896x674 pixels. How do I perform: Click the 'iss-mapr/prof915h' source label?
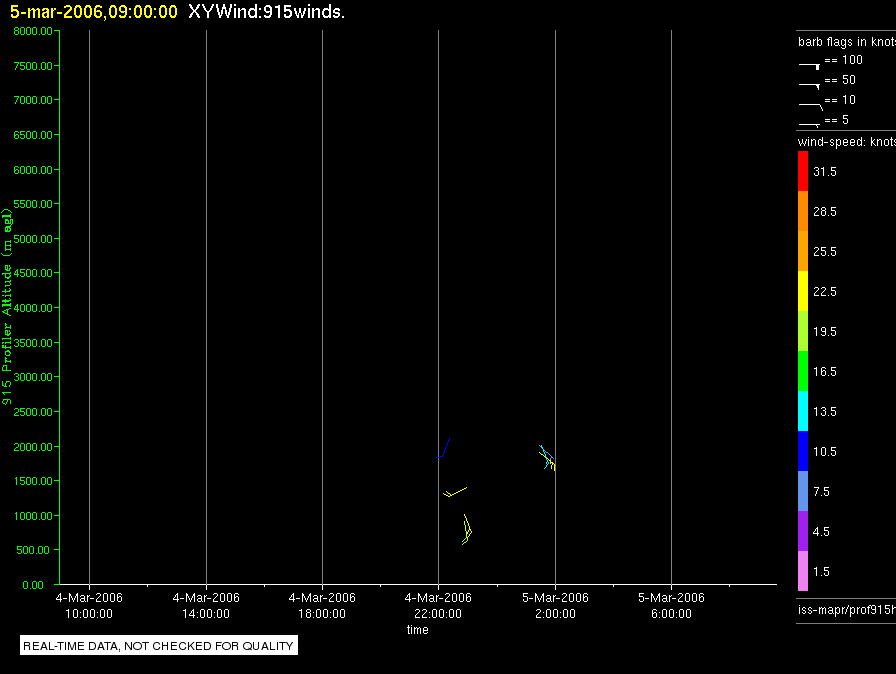pyautogui.click(x=847, y=609)
